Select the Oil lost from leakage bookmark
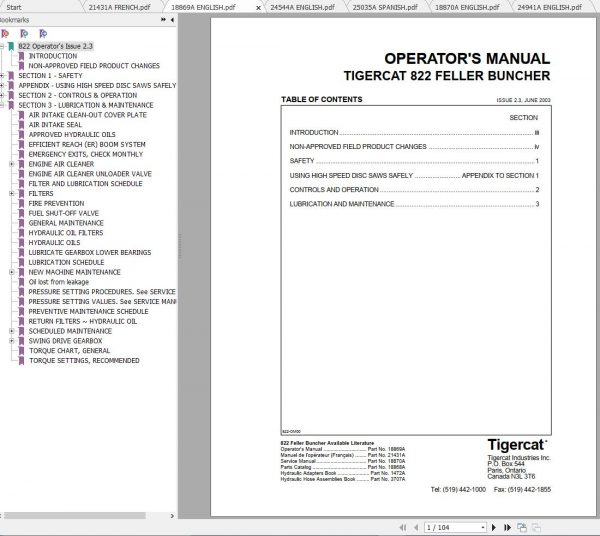 click(59, 282)
